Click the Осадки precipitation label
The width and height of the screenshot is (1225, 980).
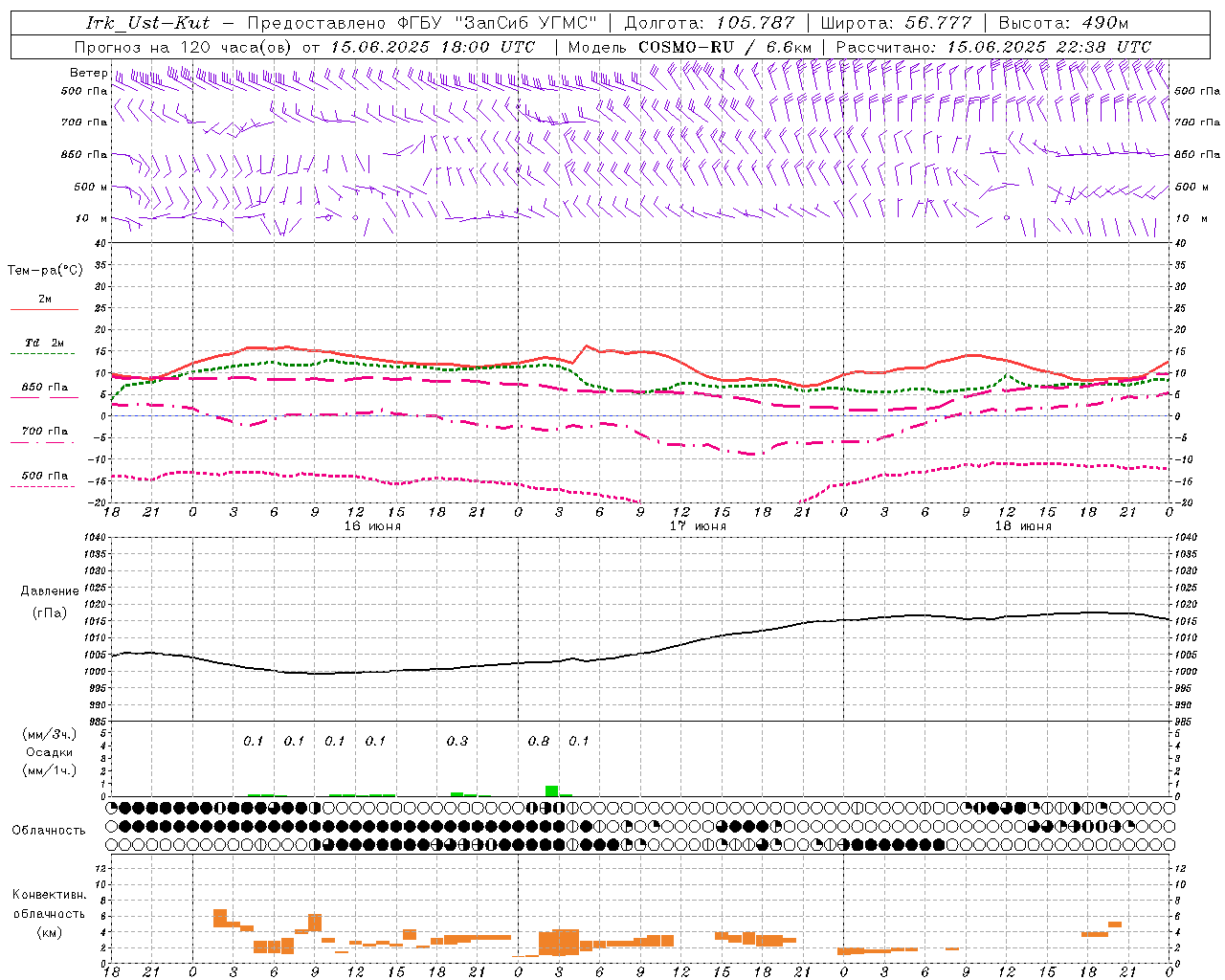(x=49, y=752)
